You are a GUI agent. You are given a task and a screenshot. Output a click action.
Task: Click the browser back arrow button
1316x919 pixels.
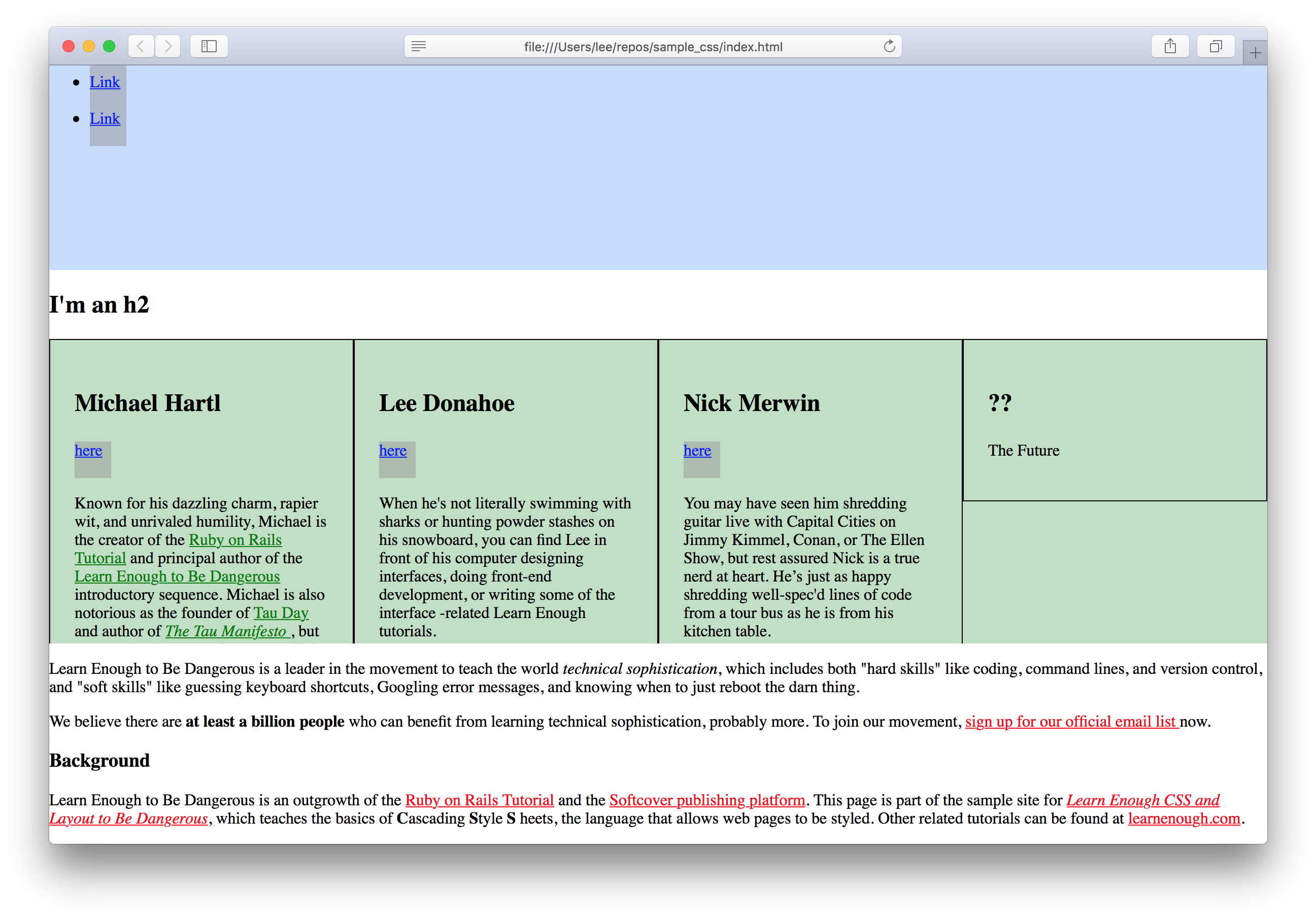tap(141, 46)
